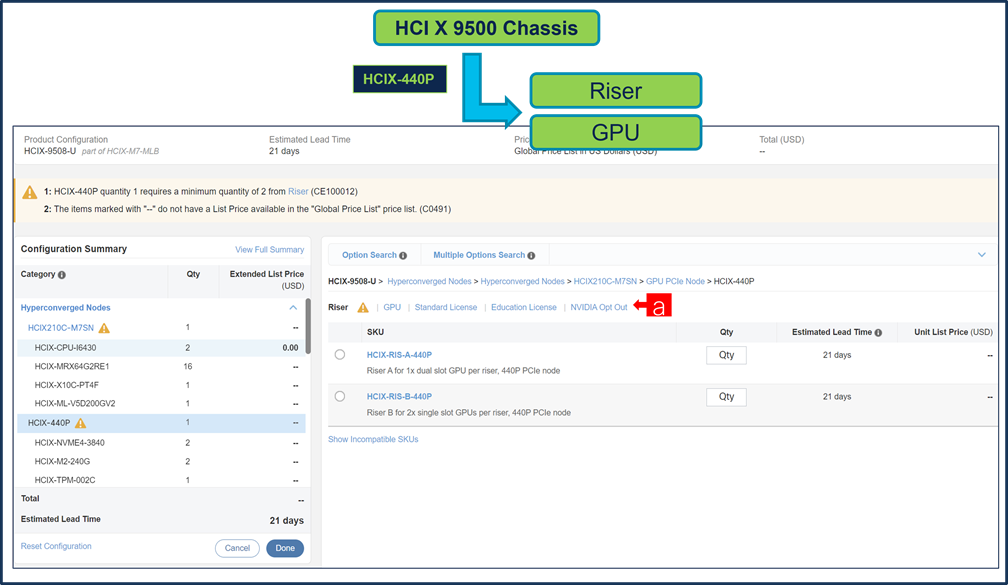Click warning icon beside HCIX210C-M7SN

click(x=104, y=328)
